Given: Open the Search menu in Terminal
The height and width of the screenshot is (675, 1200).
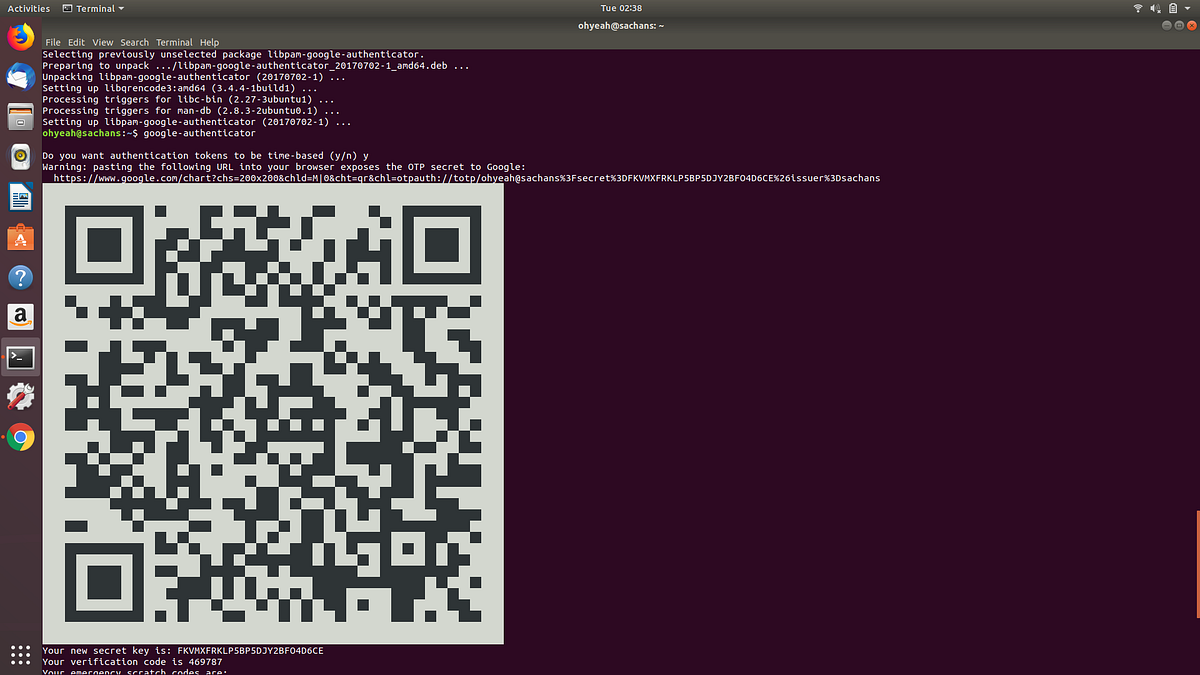Looking at the screenshot, I should click(x=134, y=42).
